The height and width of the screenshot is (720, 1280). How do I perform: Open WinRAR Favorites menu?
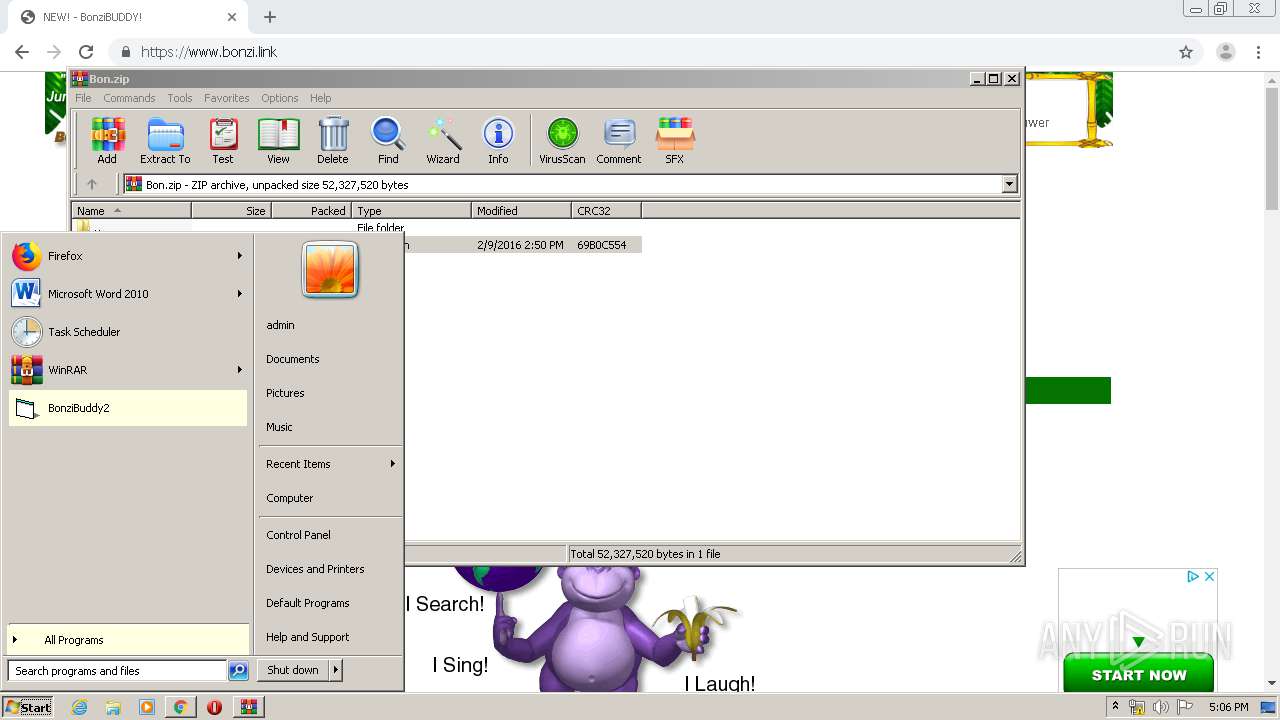pos(227,98)
